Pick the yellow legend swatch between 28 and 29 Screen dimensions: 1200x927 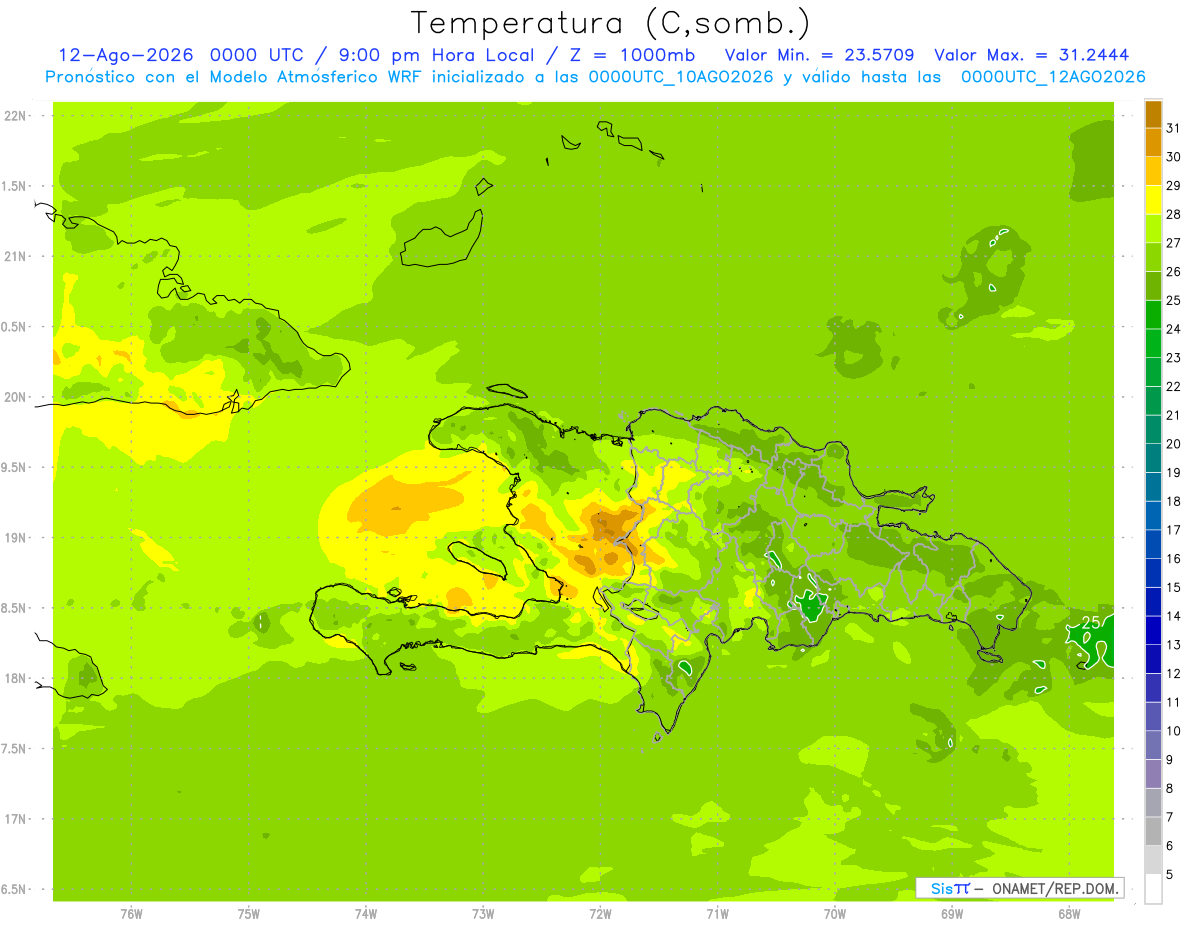coord(1153,200)
